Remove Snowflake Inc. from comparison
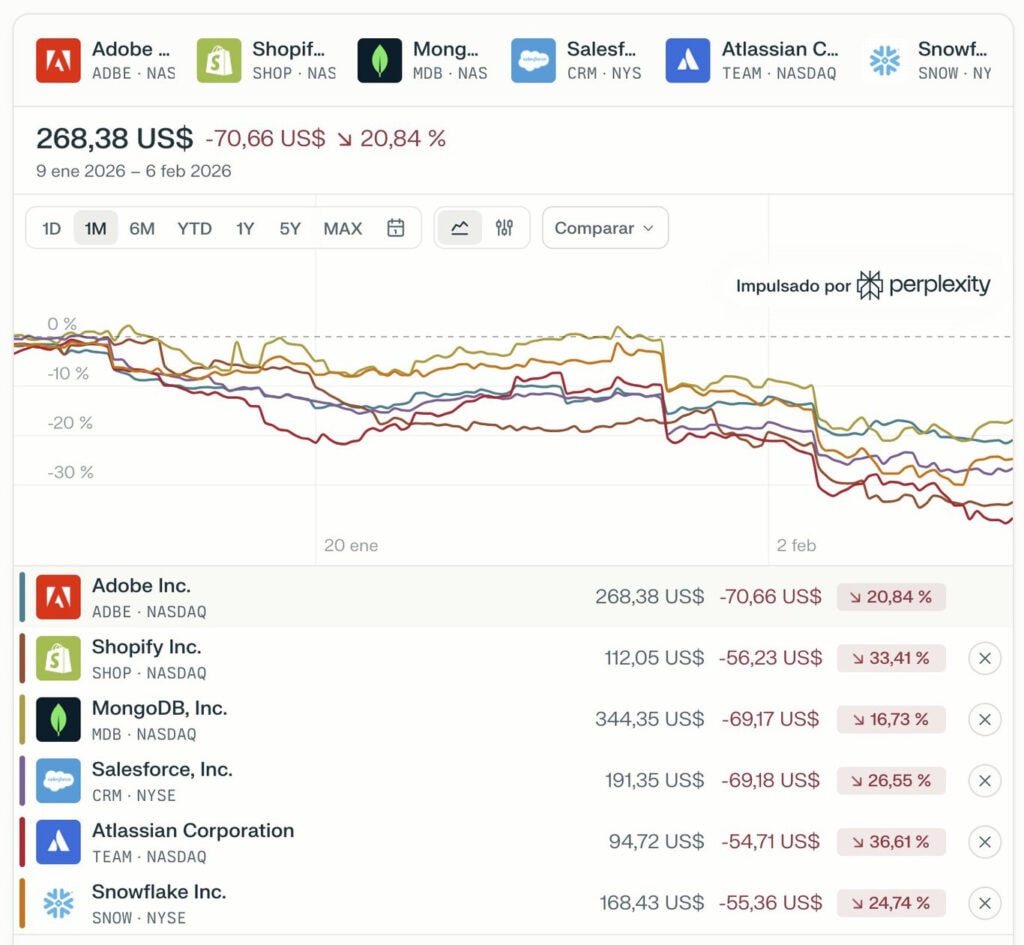This screenshot has width=1024, height=945. click(x=984, y=903)
